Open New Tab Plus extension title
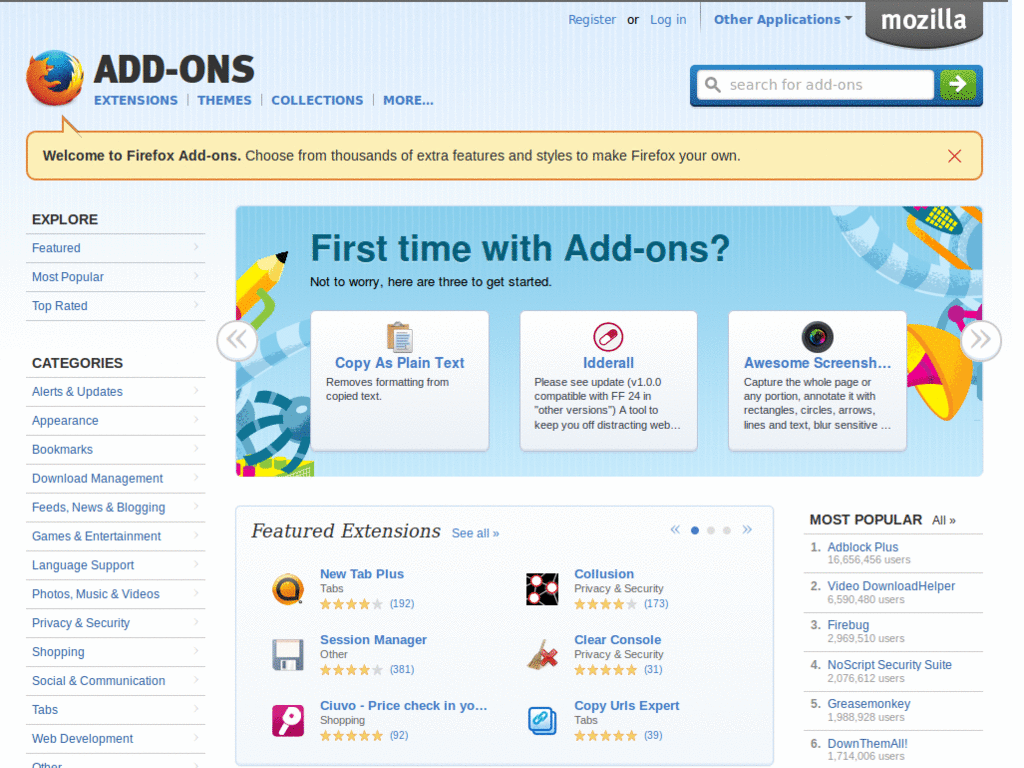Image resolution: width=1024 pixels, height=768 pixels. [x=362, y=574]
